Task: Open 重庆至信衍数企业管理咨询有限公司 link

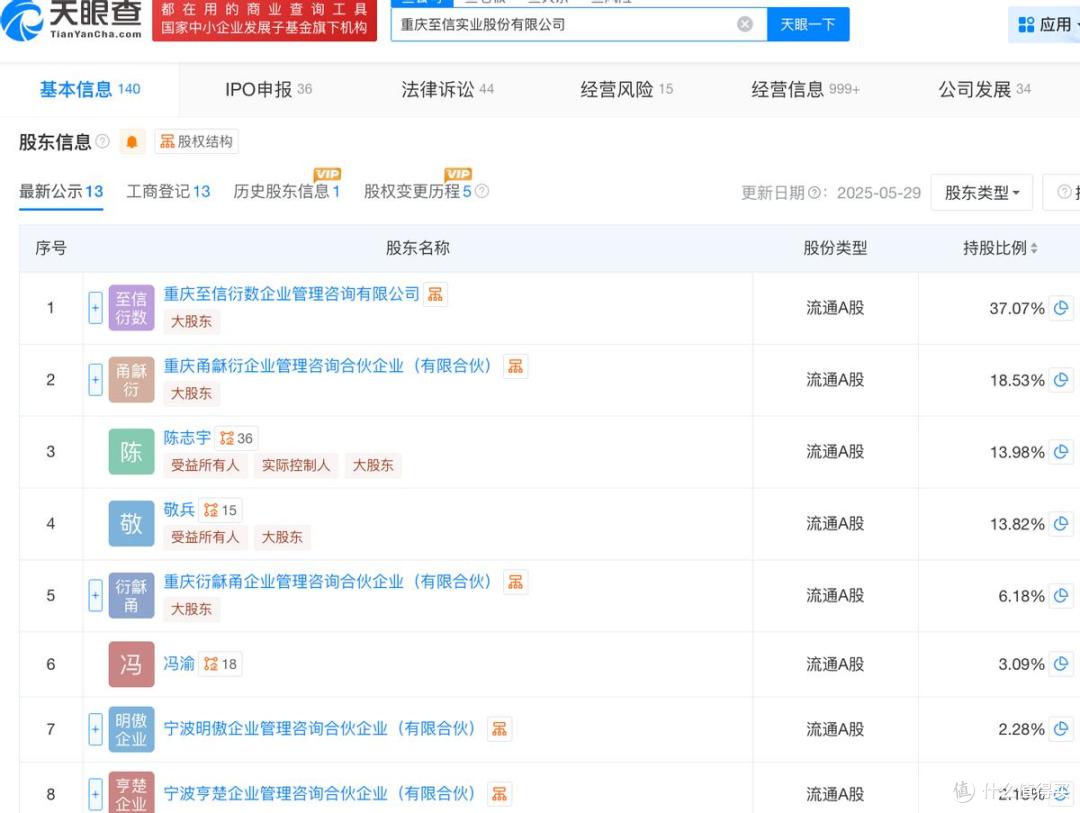Action: tap(291, 294)
